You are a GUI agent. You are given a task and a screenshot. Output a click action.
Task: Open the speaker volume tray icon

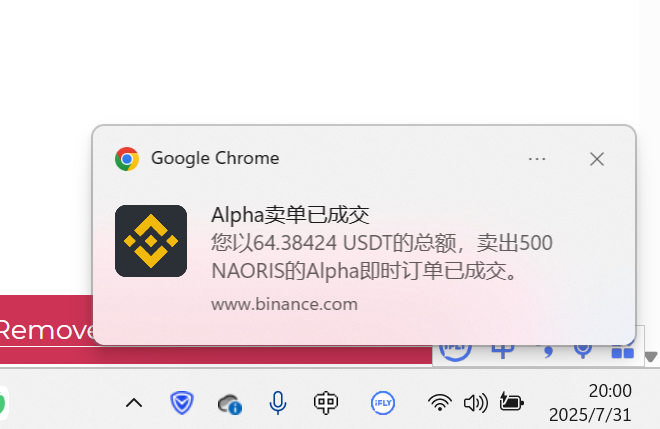point(476,403)
